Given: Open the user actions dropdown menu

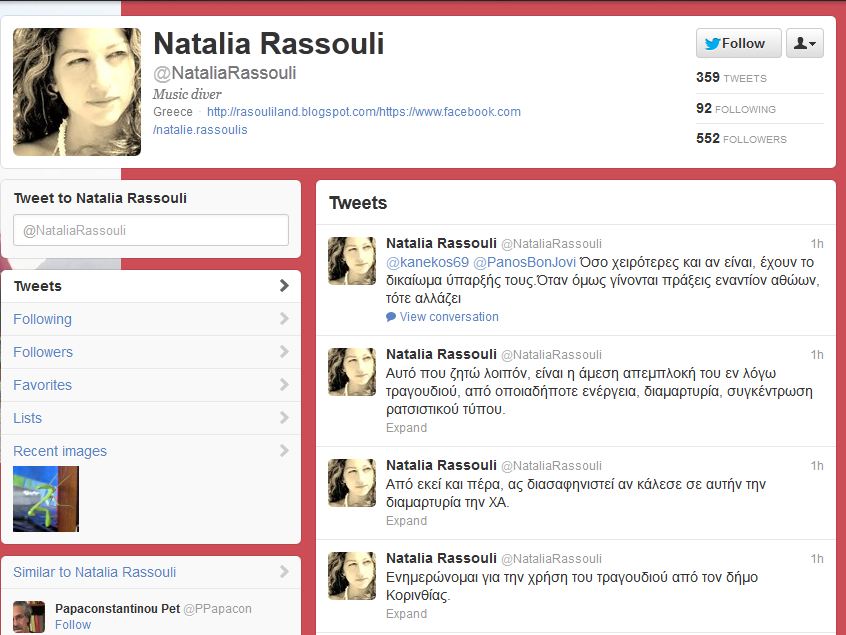Looking at the screenshot, I should (805, 43).
